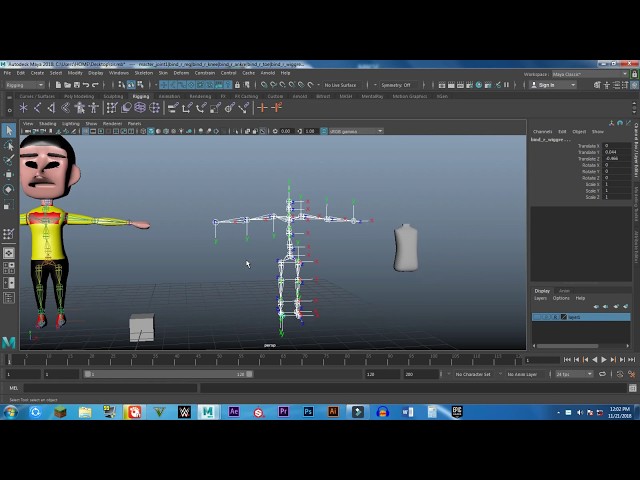Switch to the Animation shelf tab
This screenshot has height=480, width=640.
169,96
